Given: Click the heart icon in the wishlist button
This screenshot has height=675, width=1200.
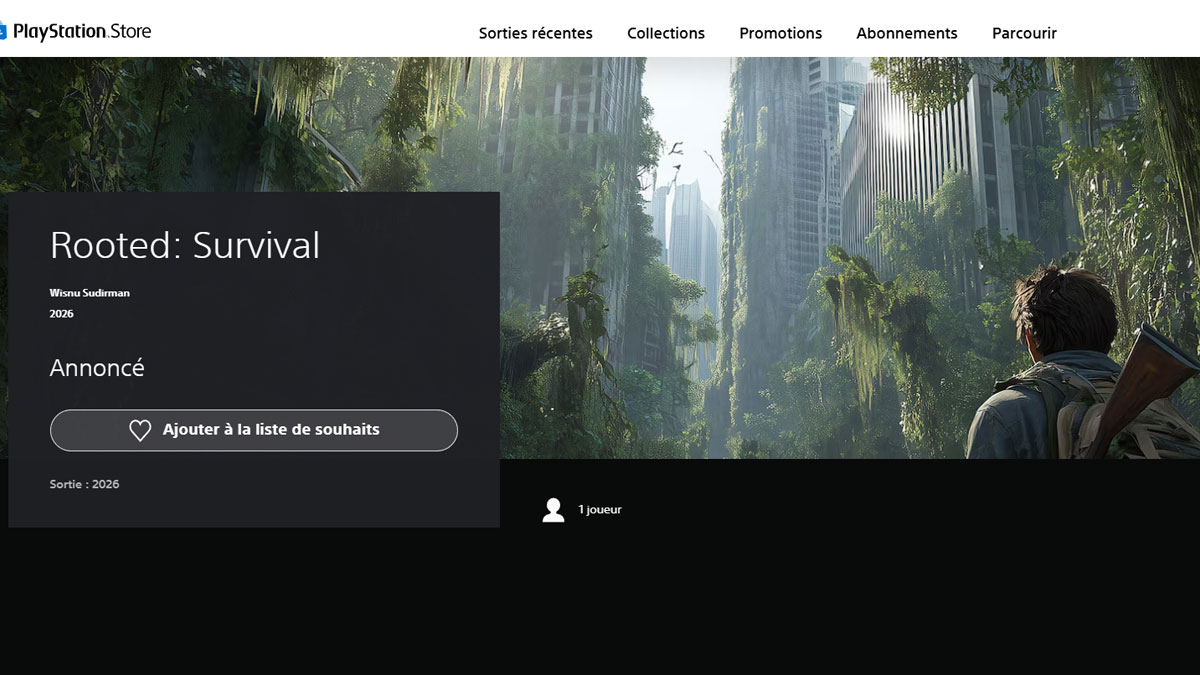Looking at the screenshot, I should (140, 430).
